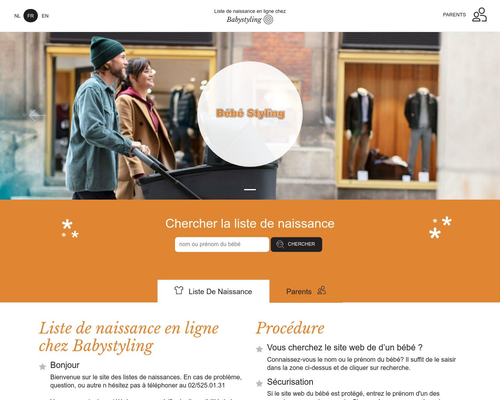The height and width of the screenshot is (400, 500).
Task: Click the Bébé Styling circle banner
Action: point(250,114)
